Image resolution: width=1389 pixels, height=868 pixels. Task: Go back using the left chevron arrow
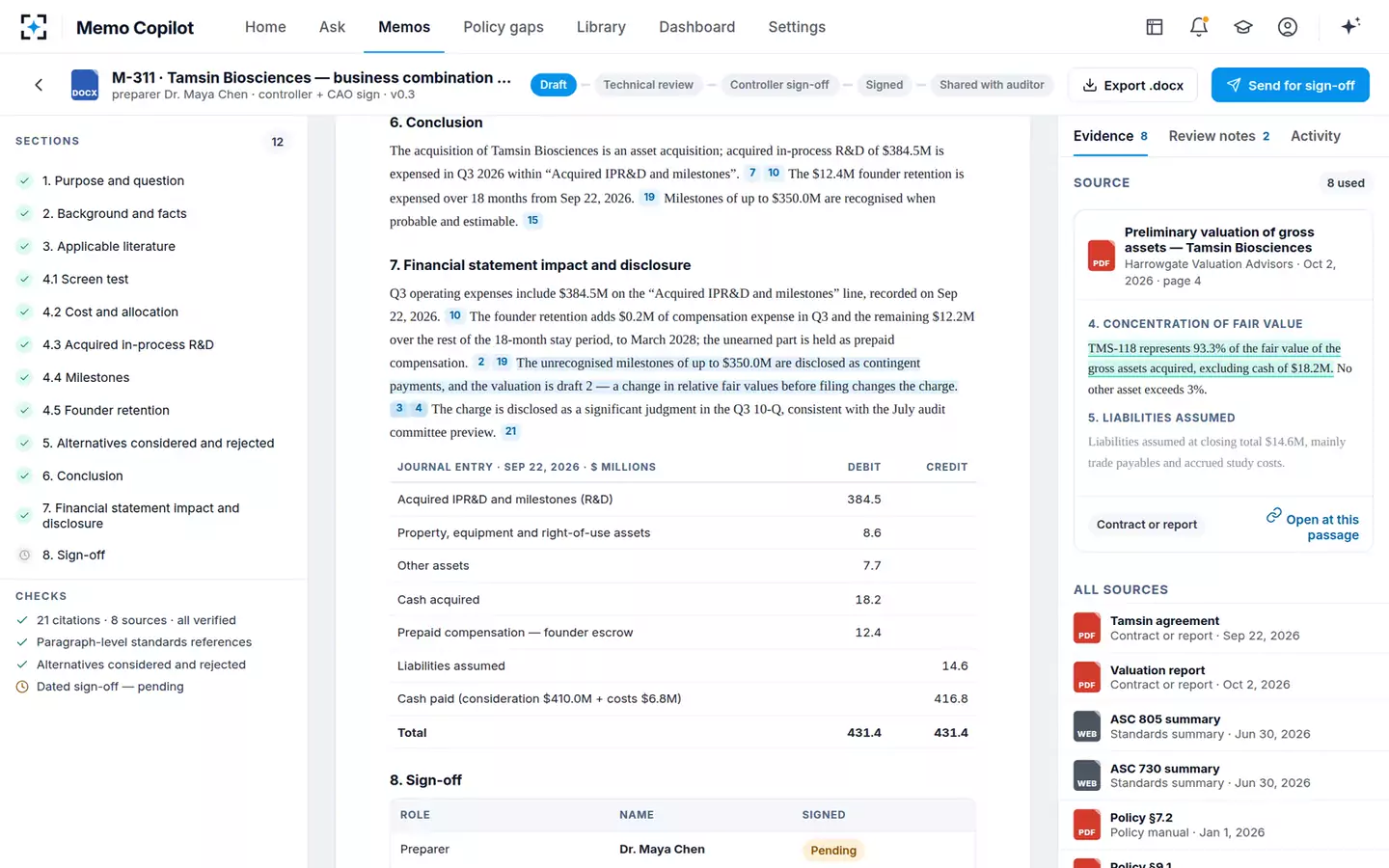(39, 85)
